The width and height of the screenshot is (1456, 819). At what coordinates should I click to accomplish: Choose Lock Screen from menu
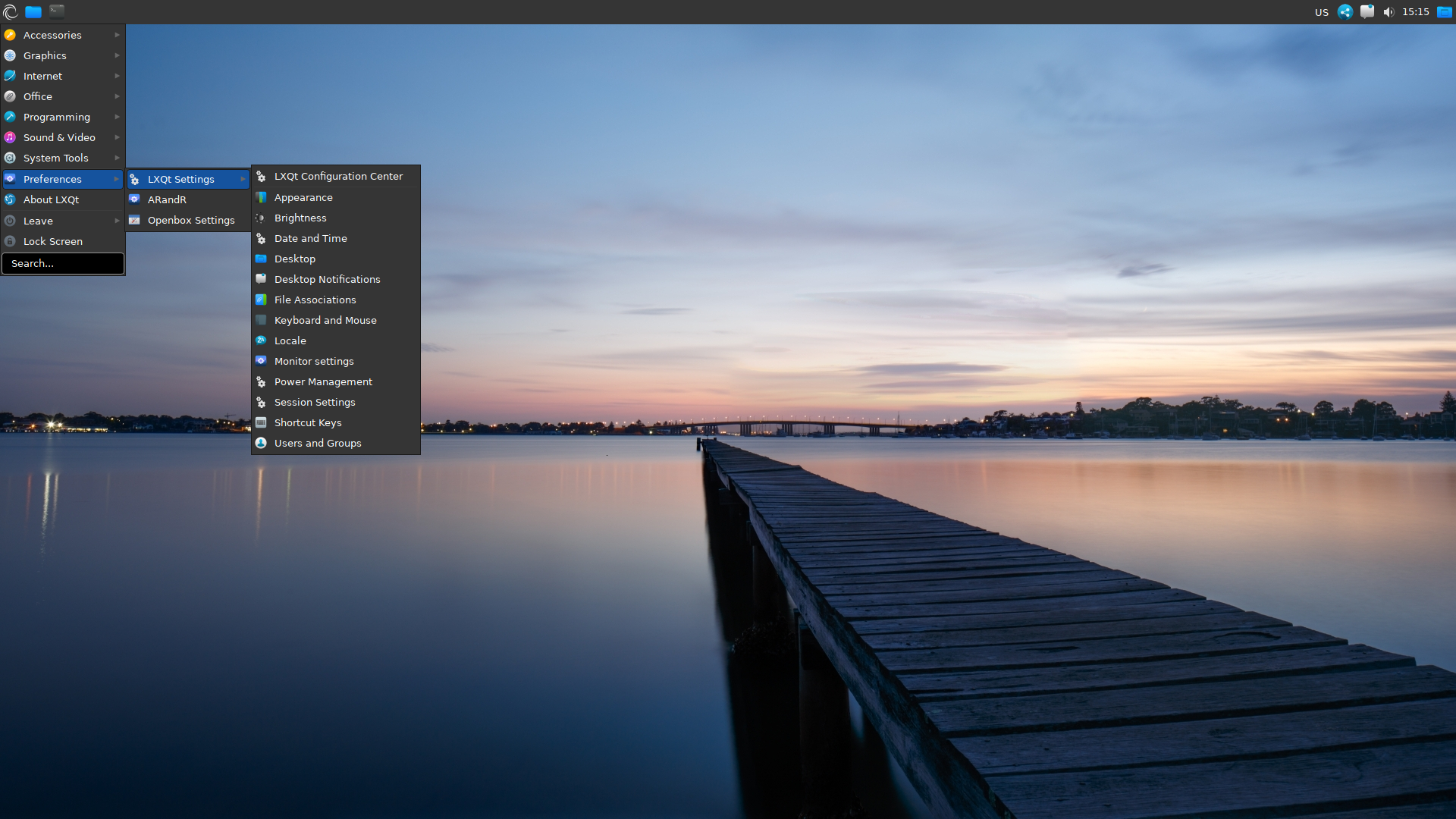[62, 241]
